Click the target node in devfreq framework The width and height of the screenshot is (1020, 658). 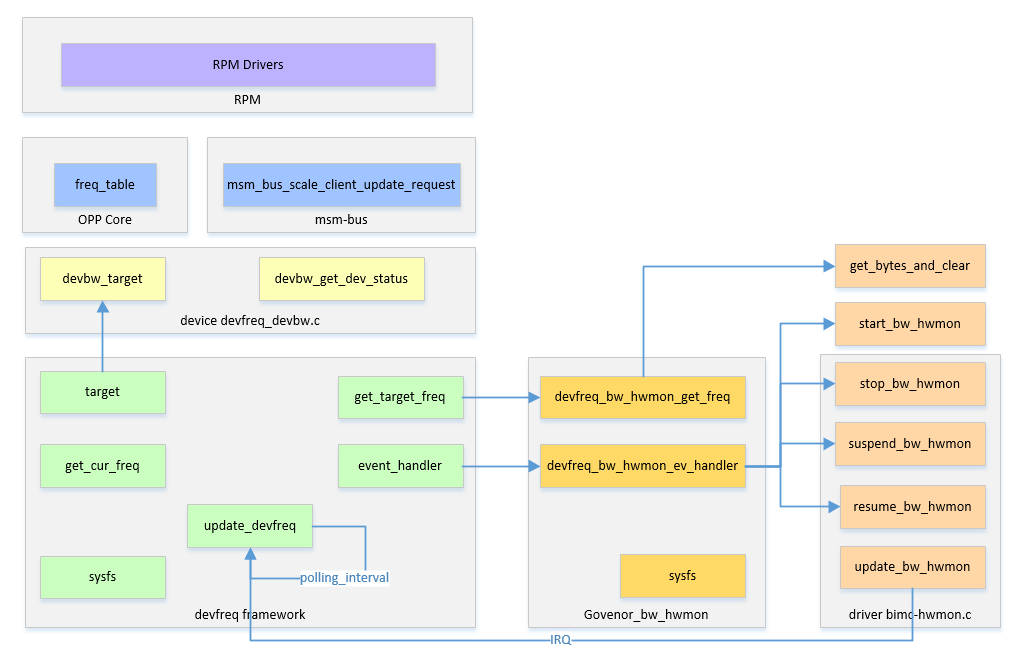[103, 392]
